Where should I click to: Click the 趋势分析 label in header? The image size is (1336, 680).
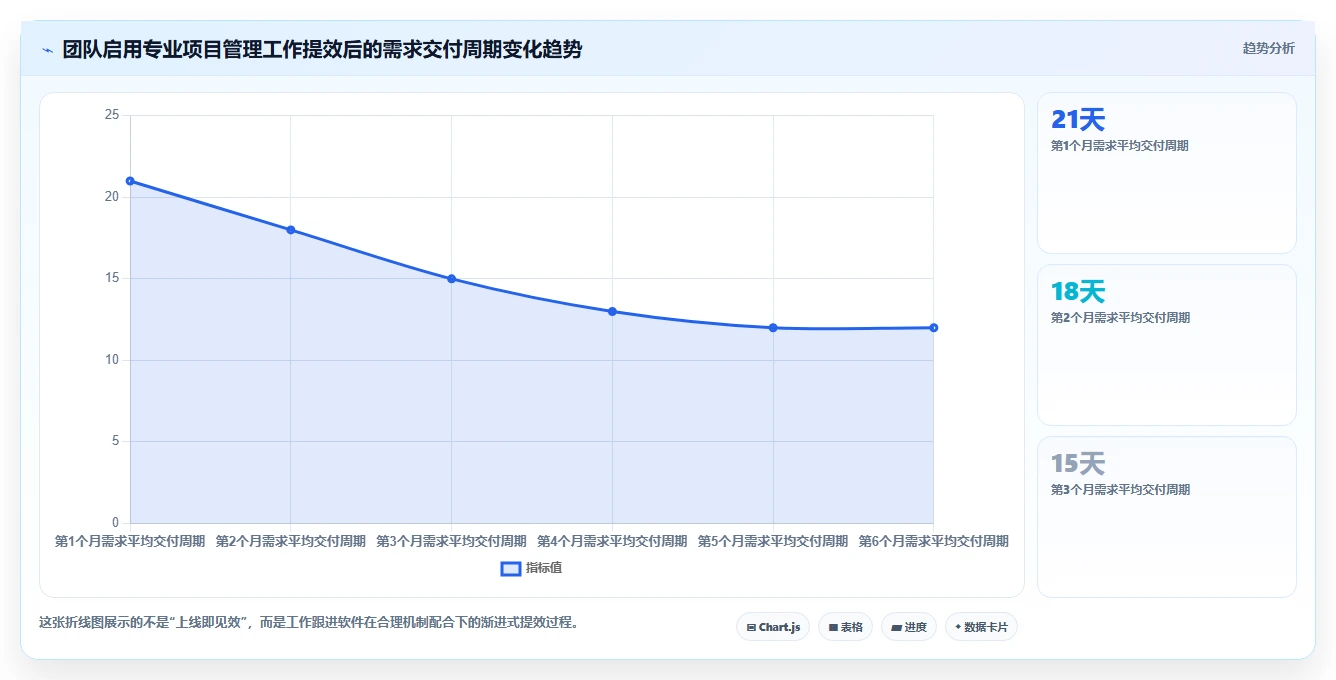pos(1268,48)
